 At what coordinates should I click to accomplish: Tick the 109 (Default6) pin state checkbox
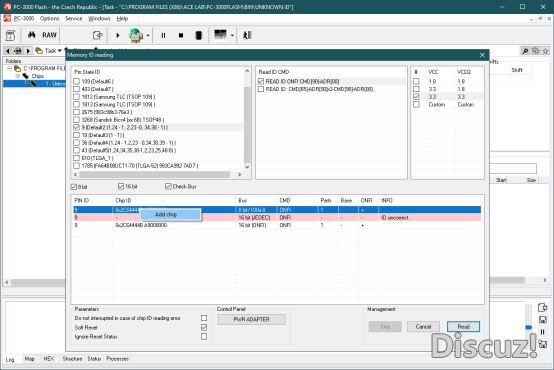(x=76, y=81)
